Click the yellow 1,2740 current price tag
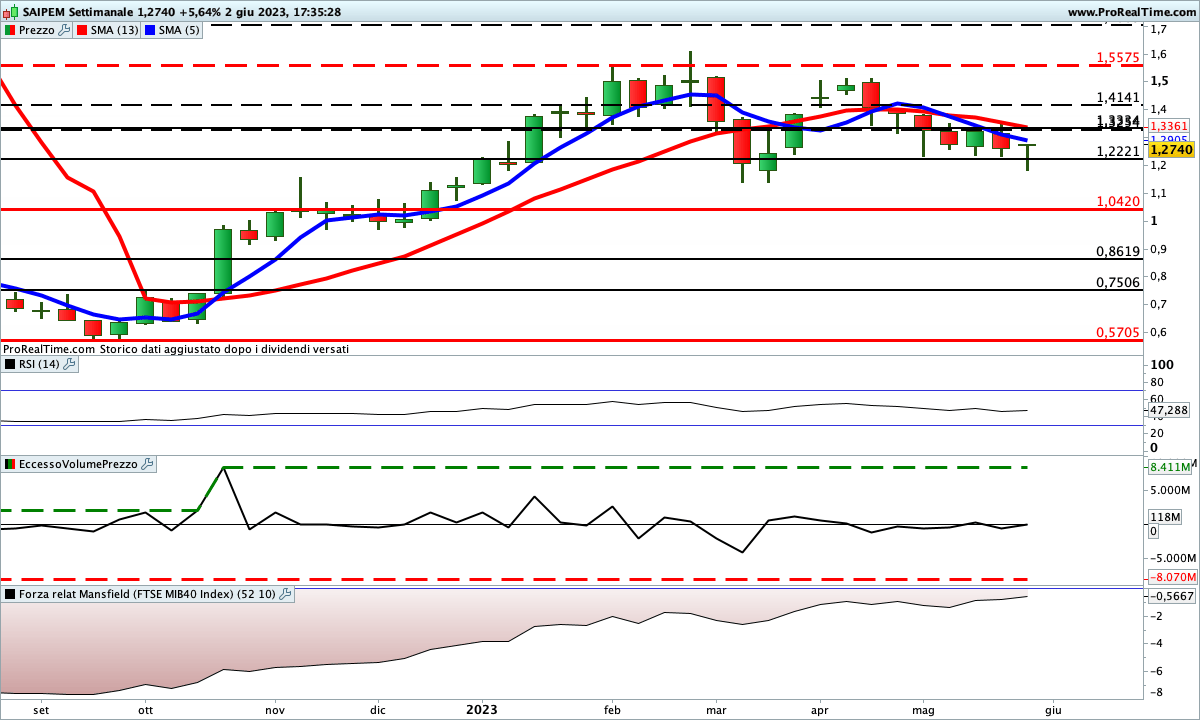1200x720 pixels. [x=1170, y=150]
